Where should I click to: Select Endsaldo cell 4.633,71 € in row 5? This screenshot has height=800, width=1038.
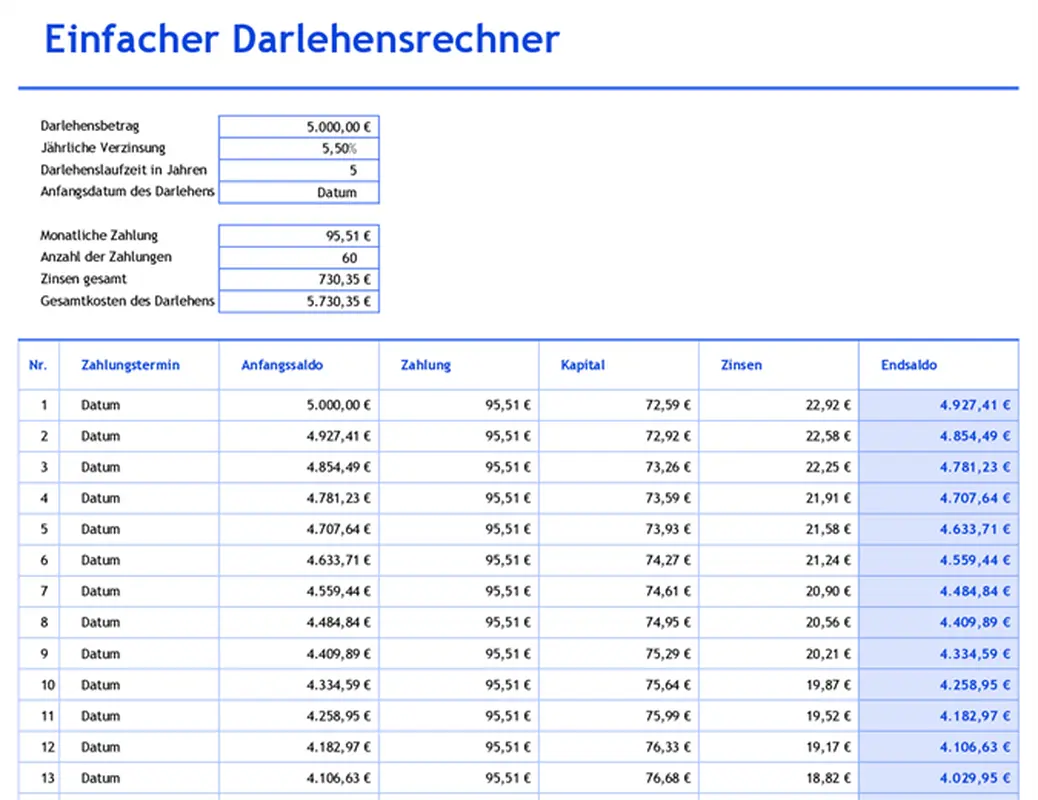tap(939, 529)
